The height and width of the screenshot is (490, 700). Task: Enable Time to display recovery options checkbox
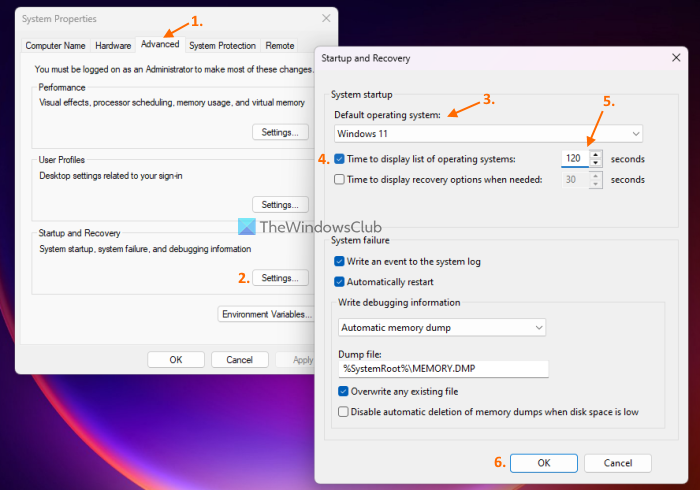pyautogui.click(x=339, y=179)
